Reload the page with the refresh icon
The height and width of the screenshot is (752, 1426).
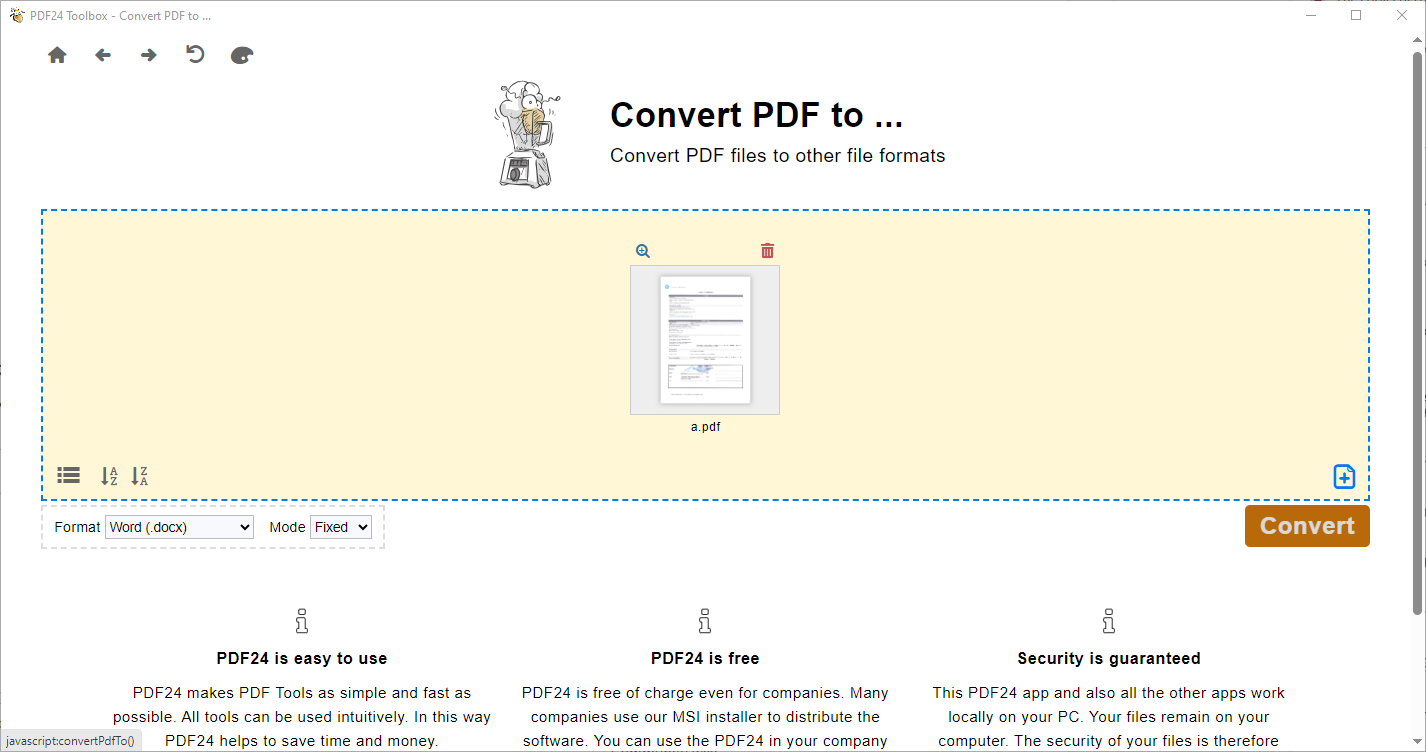(x=195, y=54)
